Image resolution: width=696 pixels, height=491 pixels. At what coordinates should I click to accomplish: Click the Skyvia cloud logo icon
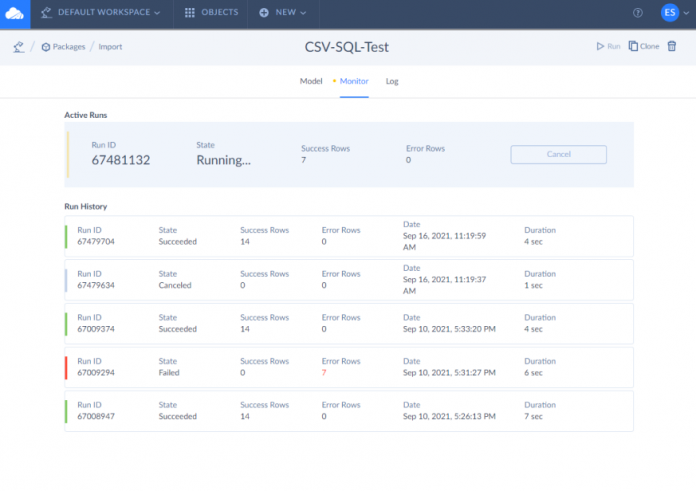(15, 13)
